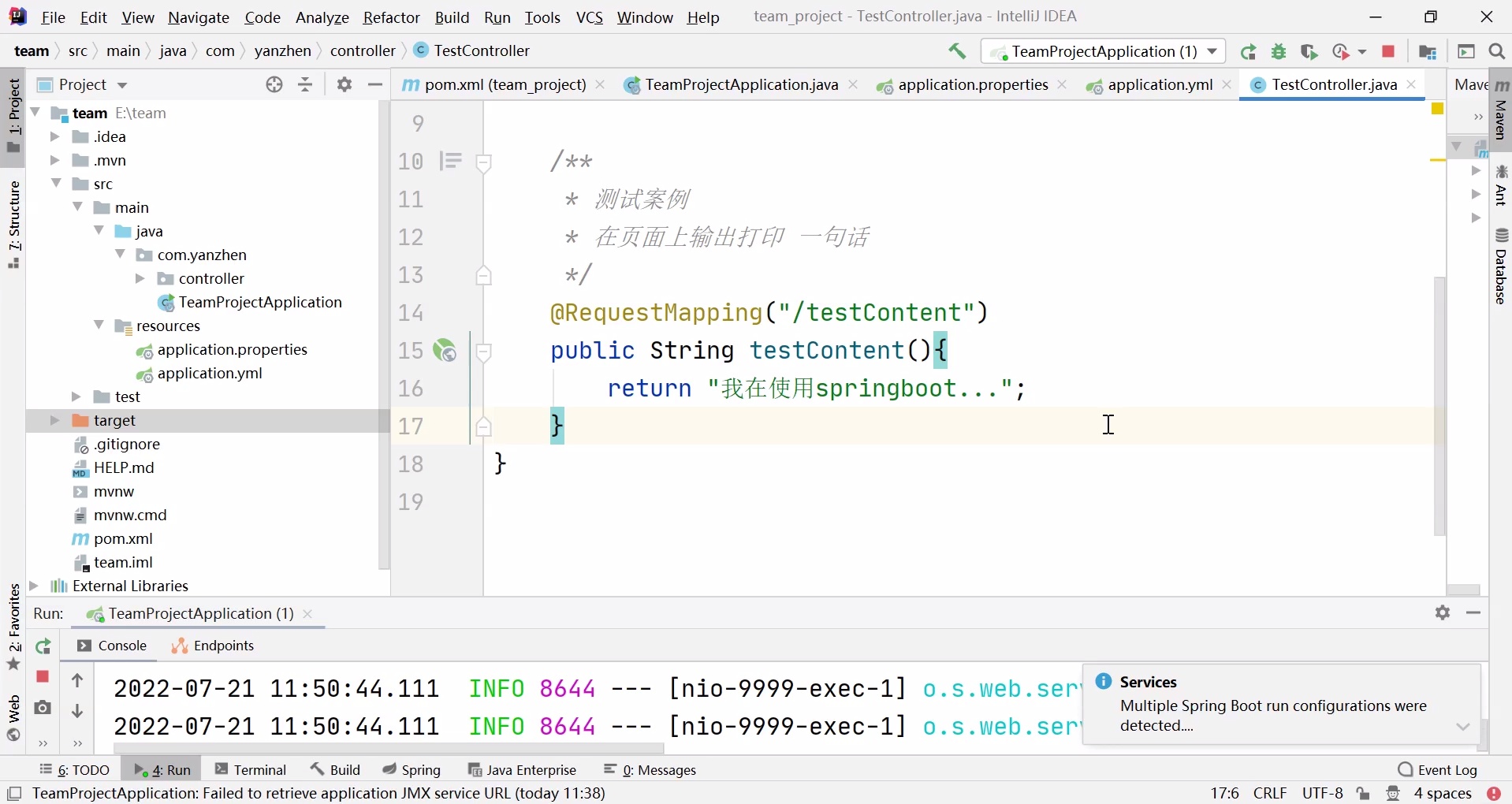This screenshot has width=1512, height=804.
Task: Open the Refactor menu
Action: 391,17
